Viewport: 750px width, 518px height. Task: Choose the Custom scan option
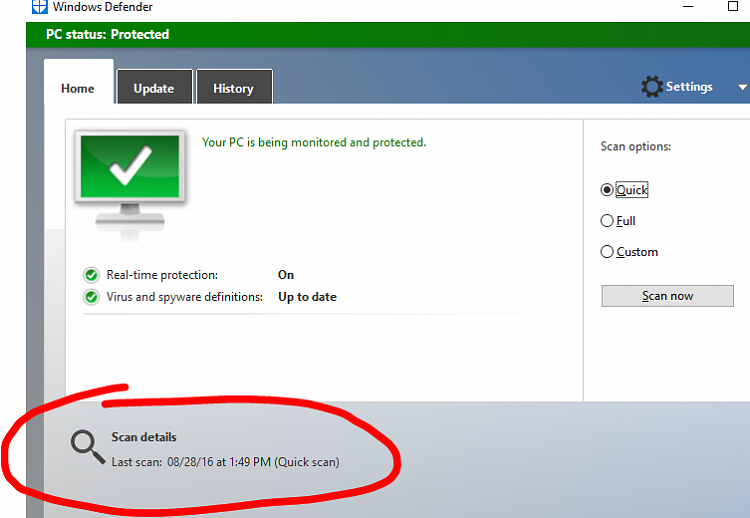point(607,252)
